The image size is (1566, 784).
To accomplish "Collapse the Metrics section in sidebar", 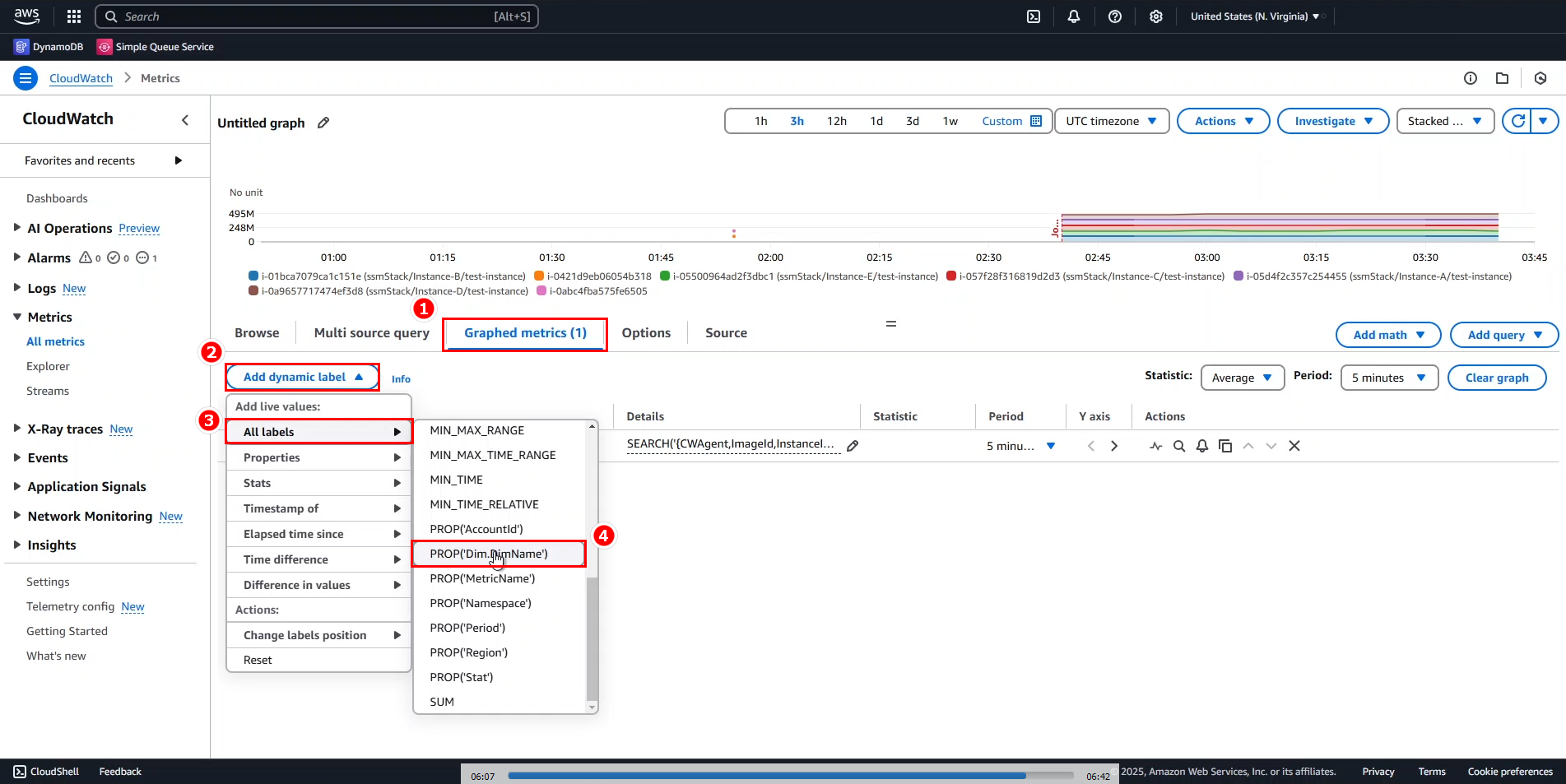I will pyautogui.click(x=16, y=316).
